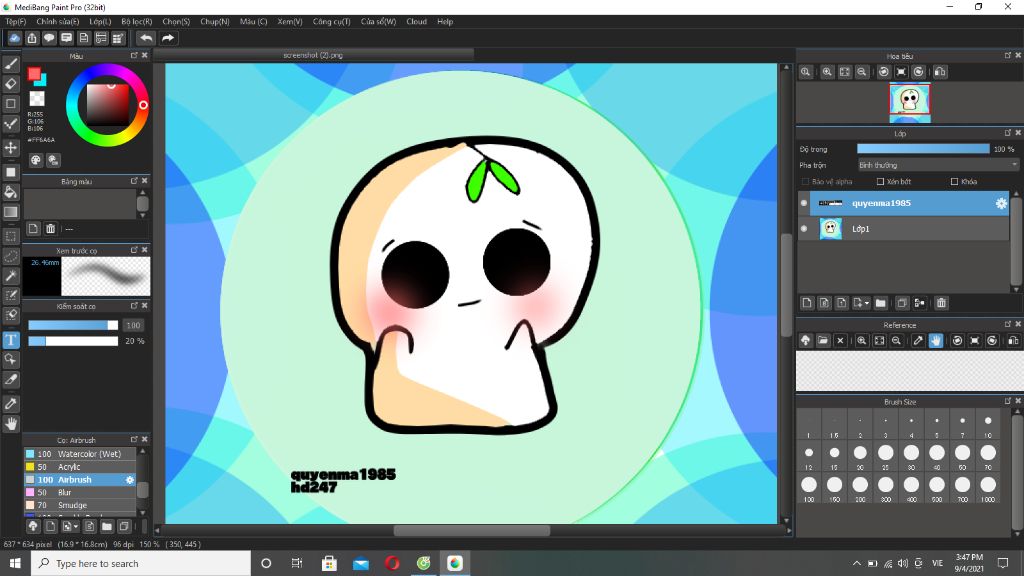Enable the Xén bớt clipping checkbox
1024x576 pixels.
880,182
